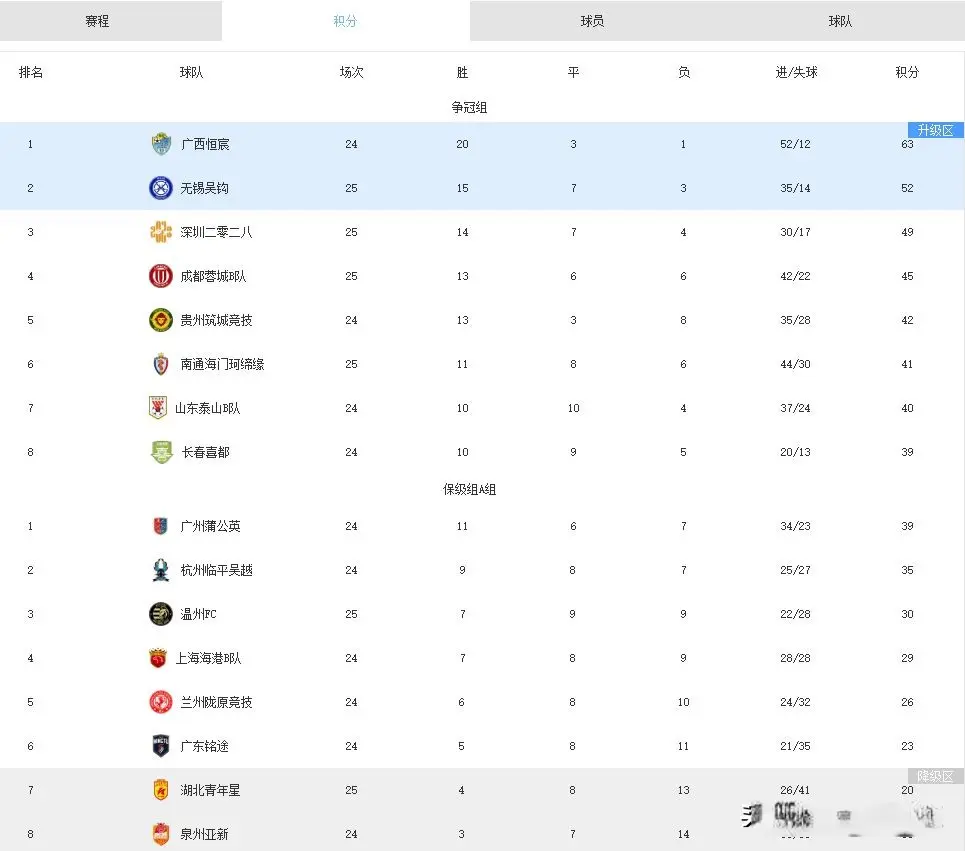Click the 升级区 promotion zone label
Screen dimensions: 965x851
point(932,129)
